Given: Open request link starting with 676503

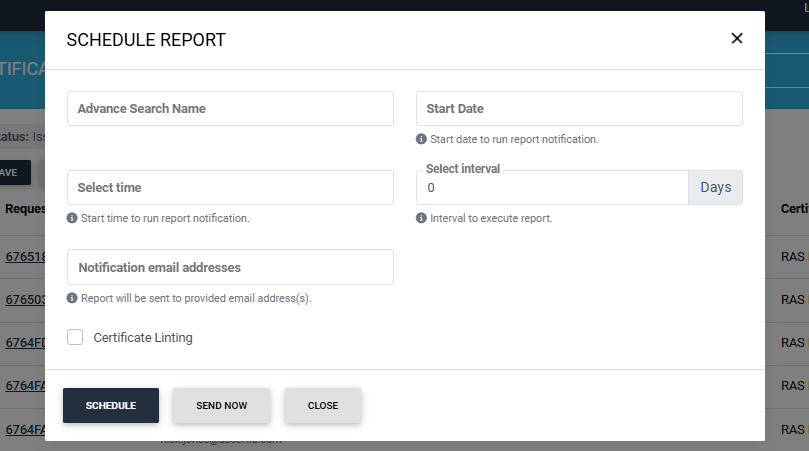Looking at the screenshot, I should (23, 300).
